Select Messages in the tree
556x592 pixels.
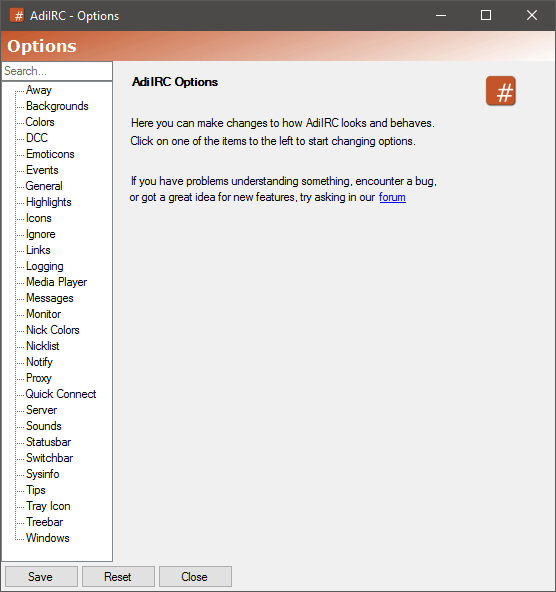point(49,298)
